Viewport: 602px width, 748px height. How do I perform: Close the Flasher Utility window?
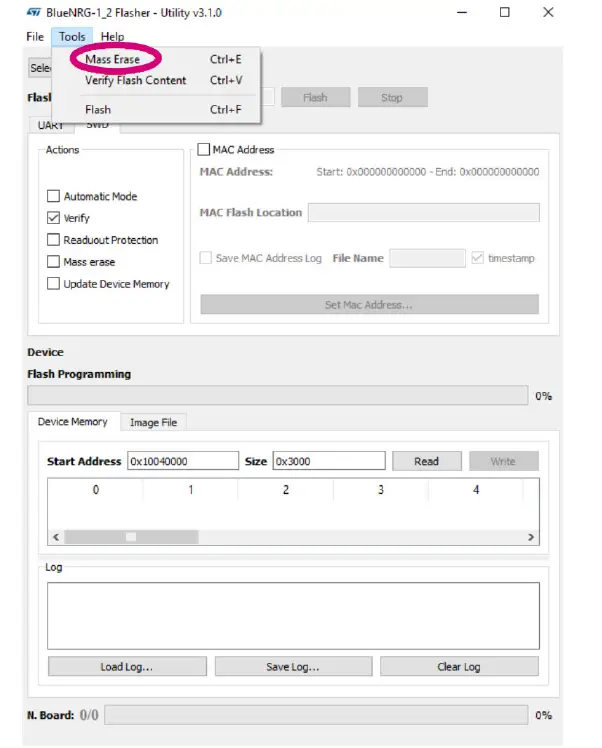549,12
